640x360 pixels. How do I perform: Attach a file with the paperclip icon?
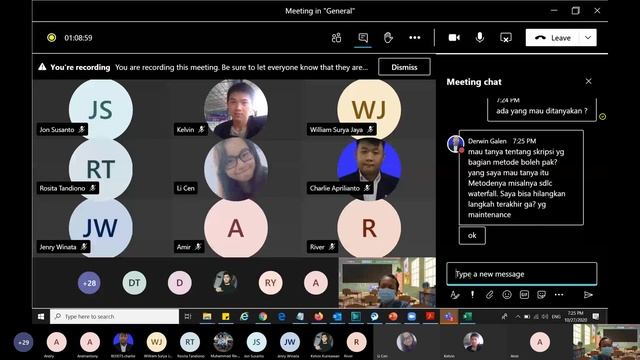click(x=489, y=294)
